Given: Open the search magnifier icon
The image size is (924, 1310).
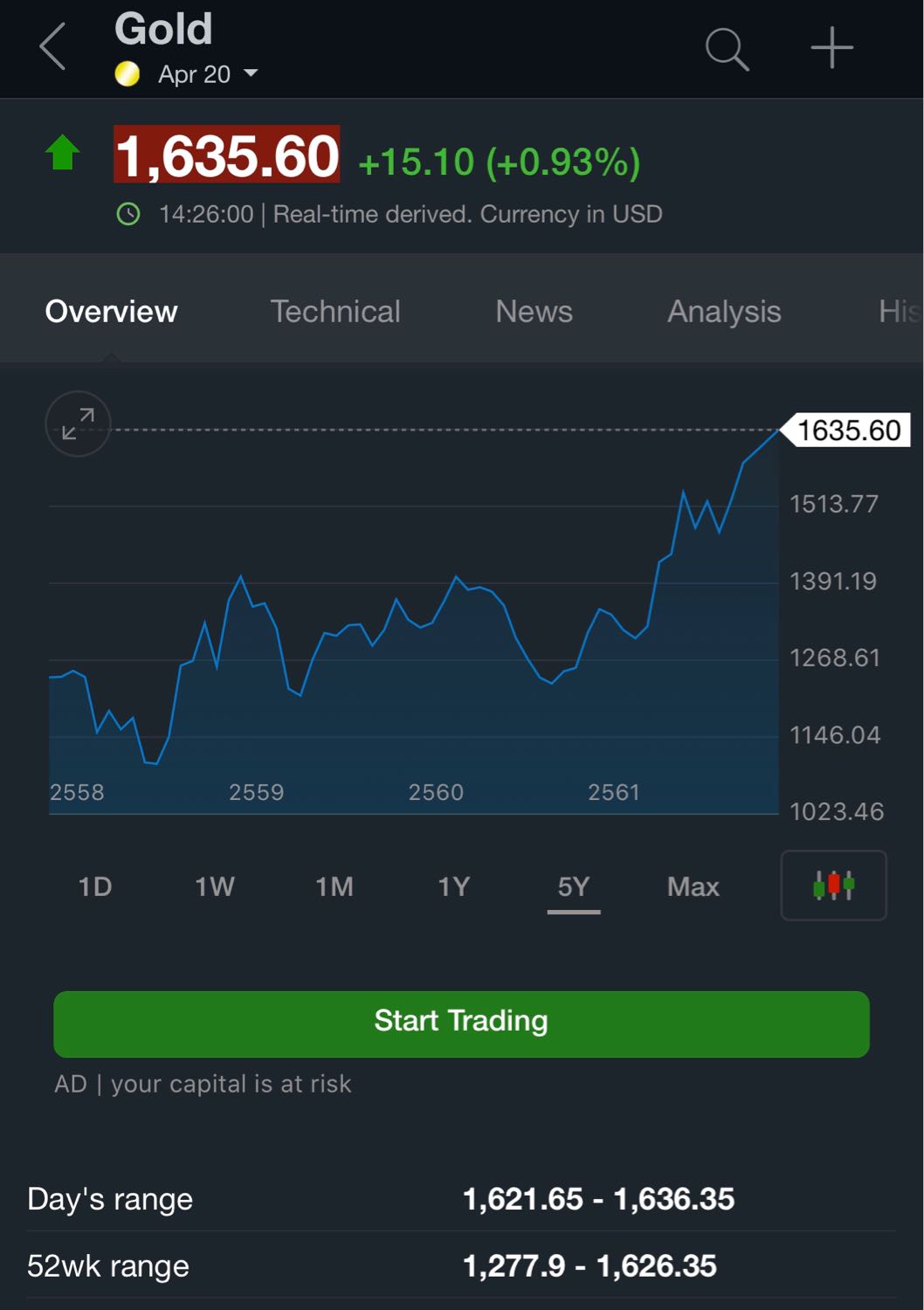Looking at the screenshot, I should pos(727,49).
